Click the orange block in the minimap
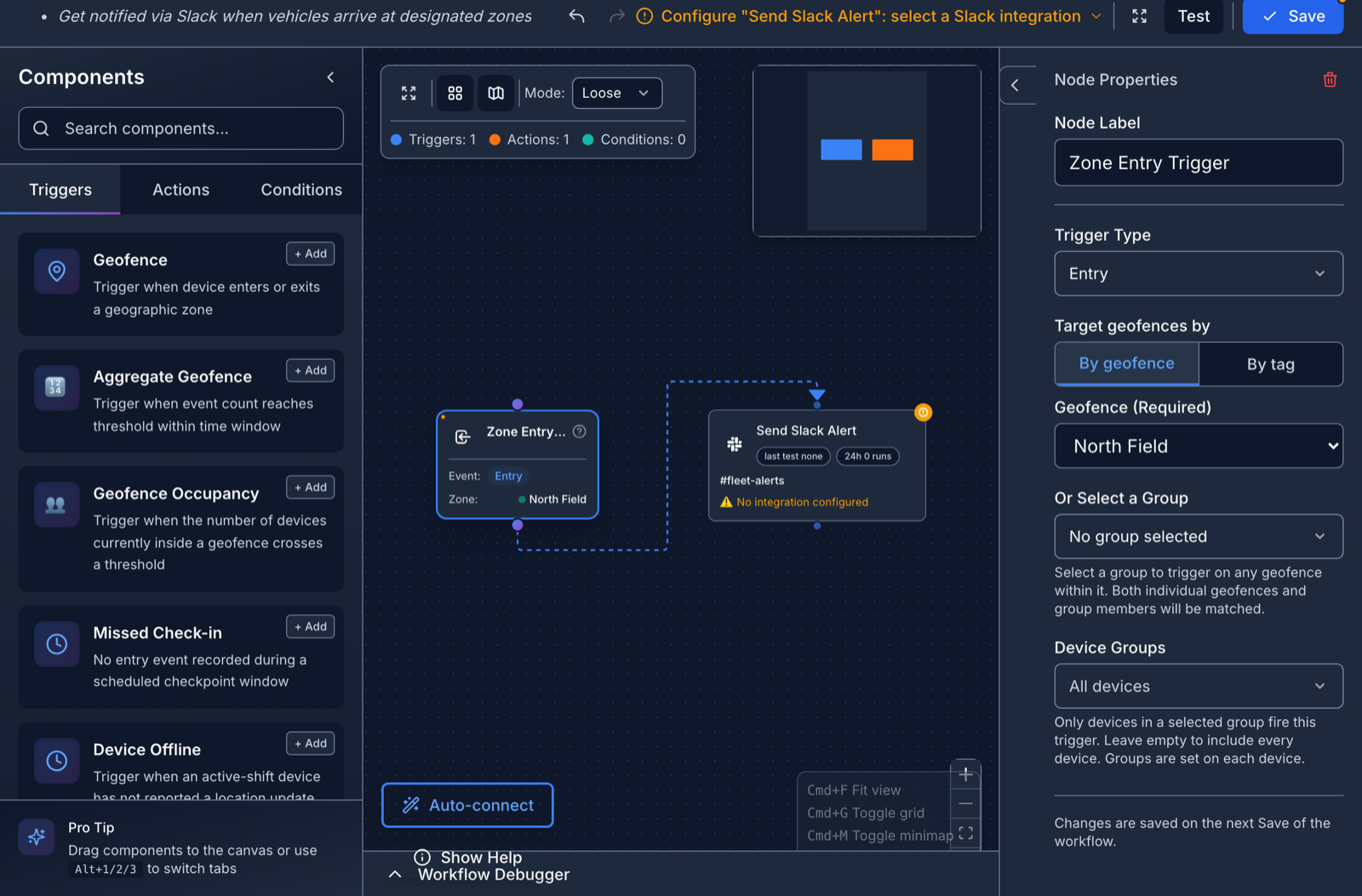 [x=892, y=150]
